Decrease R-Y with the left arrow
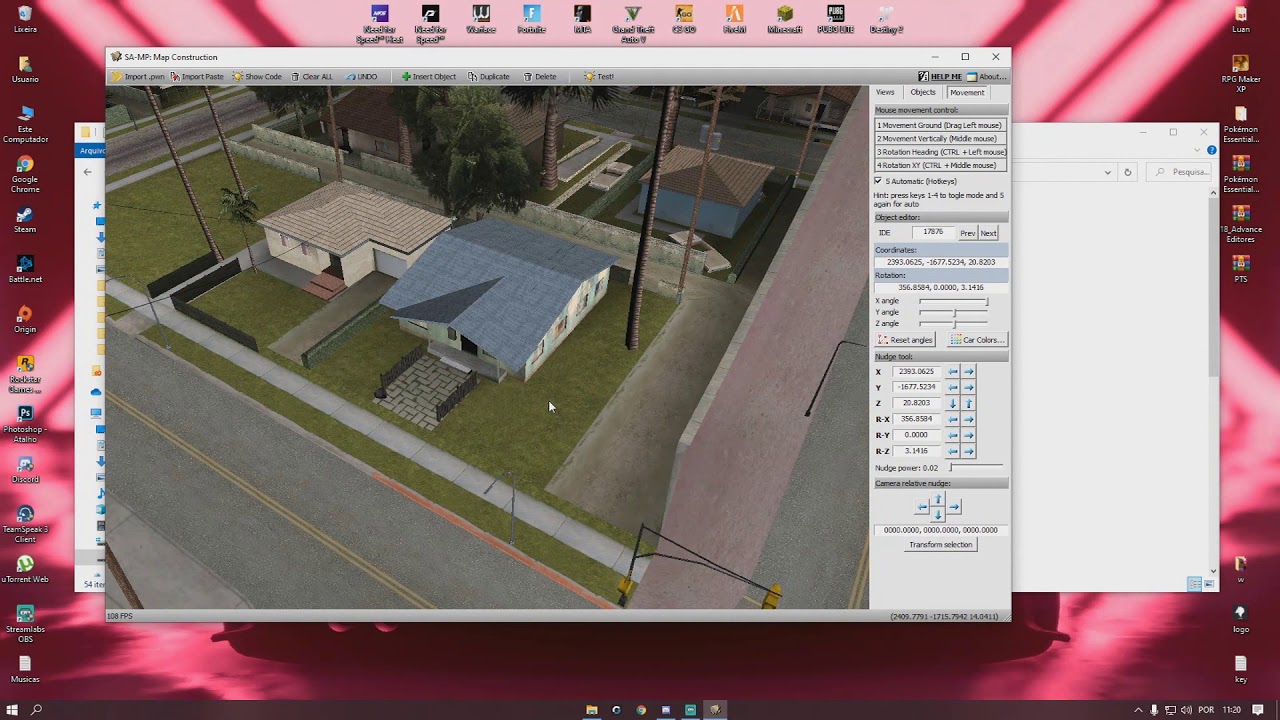 [953, 435]
